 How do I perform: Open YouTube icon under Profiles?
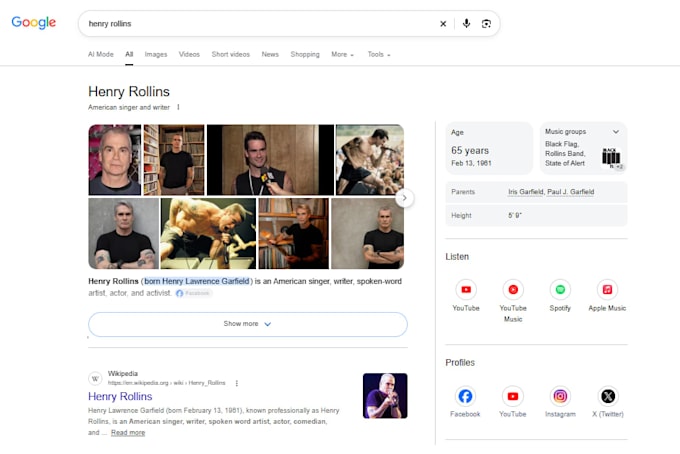(513, 396)
